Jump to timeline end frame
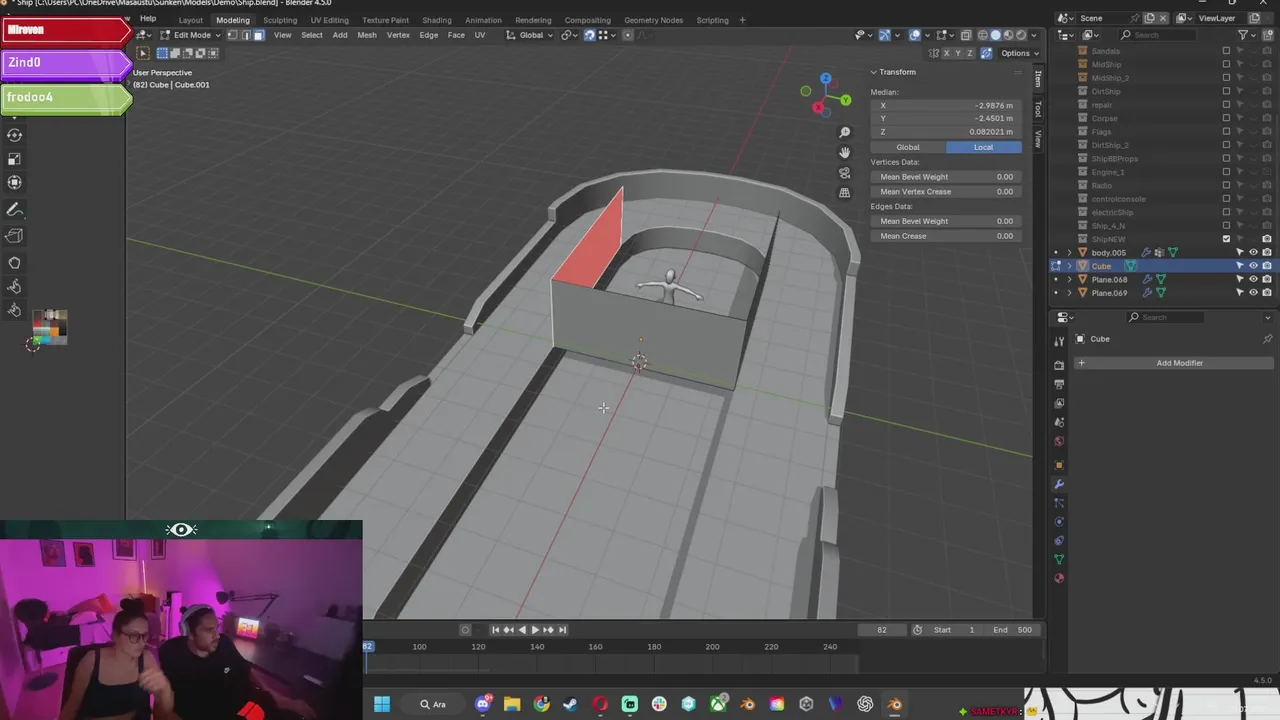1280x720 pixels. (x=562, y=630)
